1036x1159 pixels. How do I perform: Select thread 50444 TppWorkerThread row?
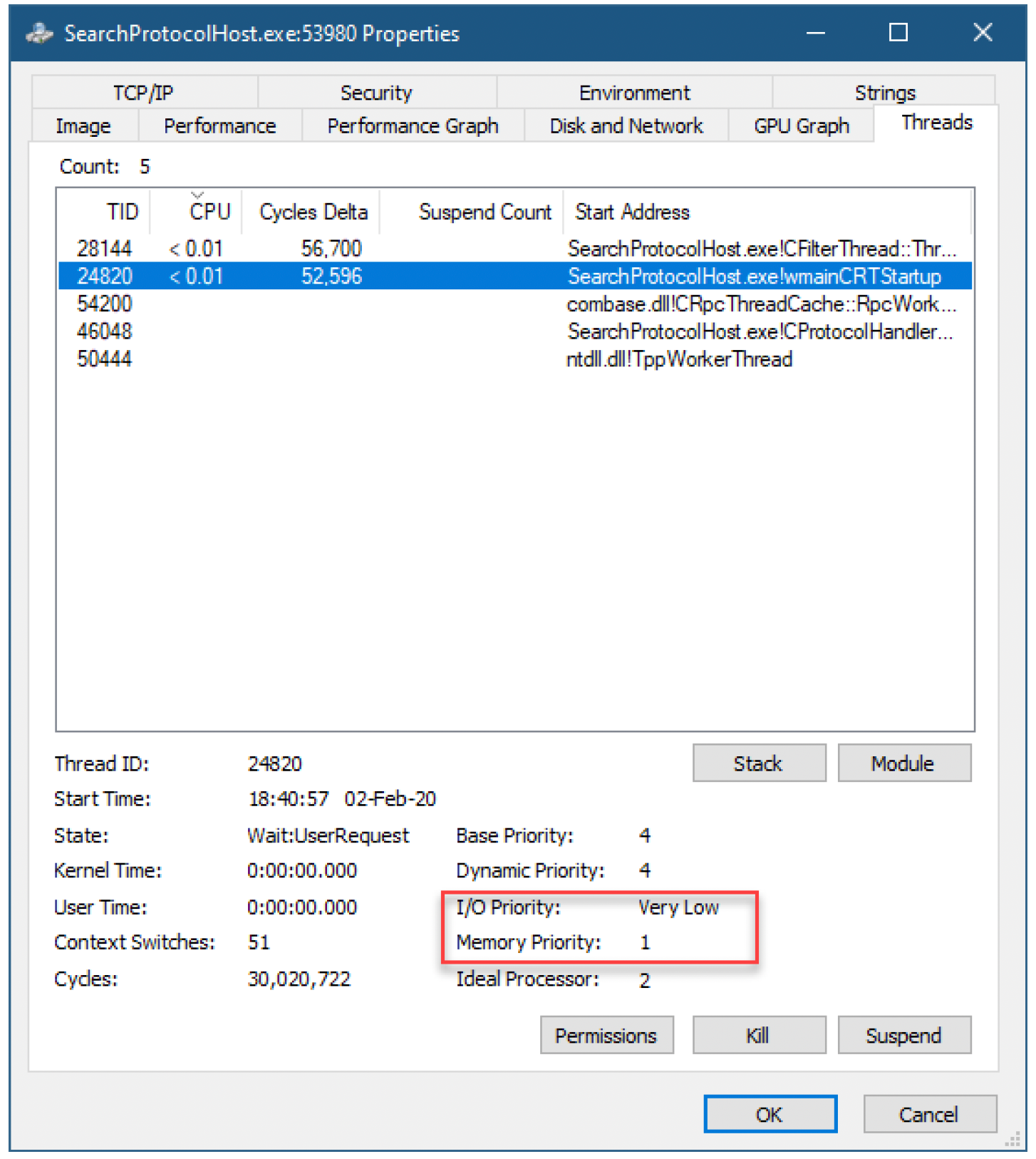point(515,359)
